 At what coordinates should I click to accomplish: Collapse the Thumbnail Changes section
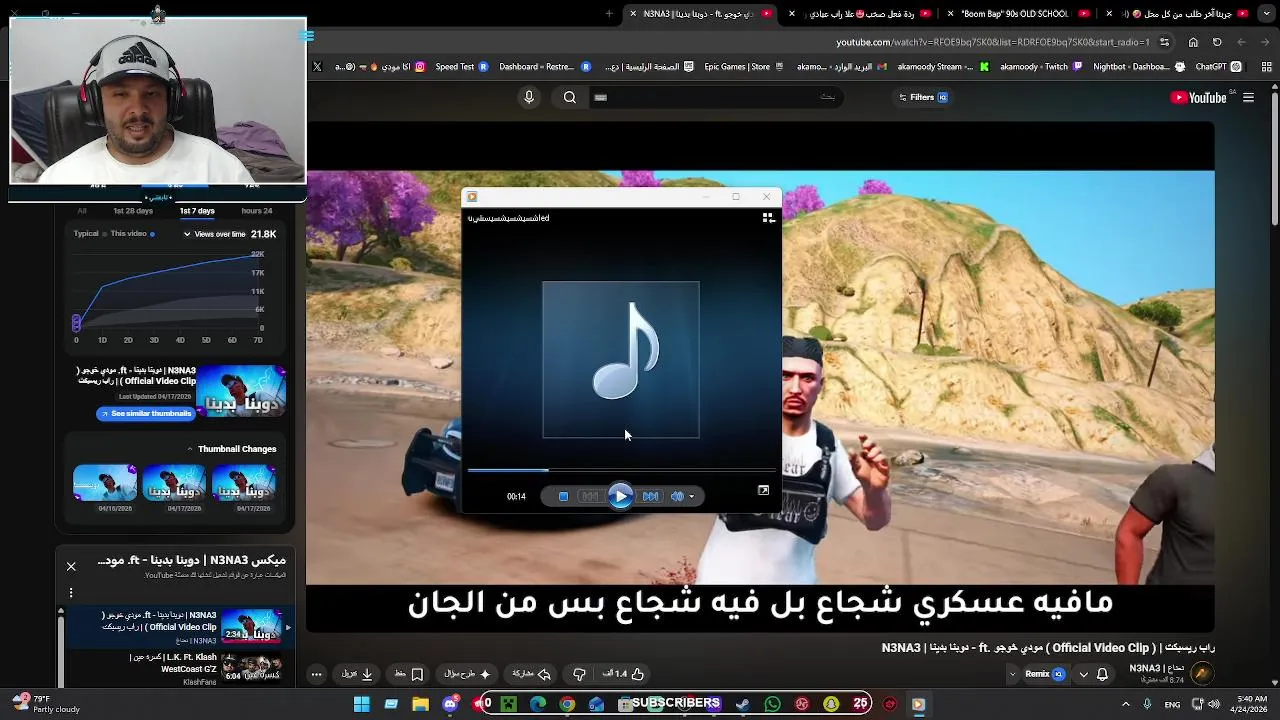point(190,449)
